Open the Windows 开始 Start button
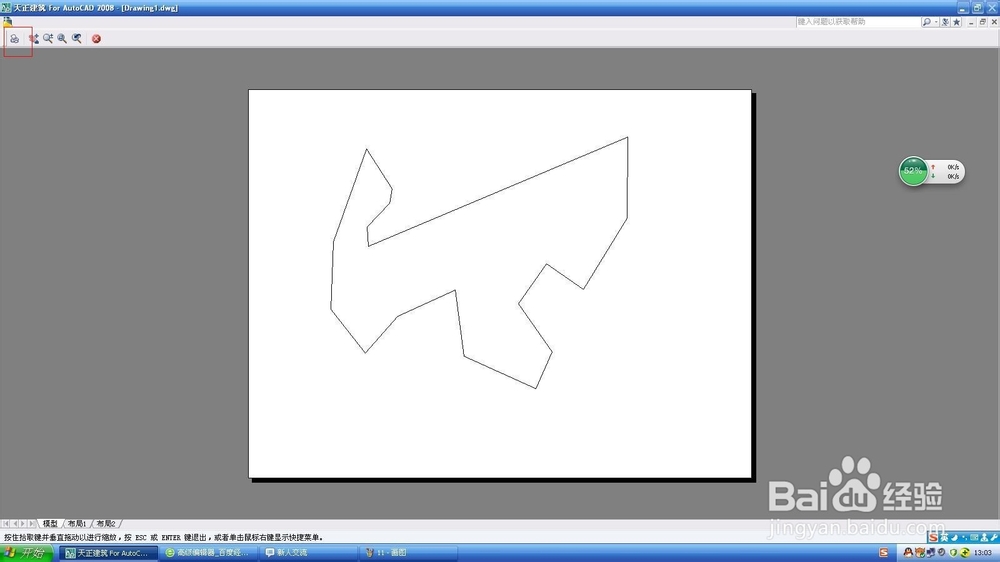Viewport: 1000px width, 562px height. (x=27, y=553)
